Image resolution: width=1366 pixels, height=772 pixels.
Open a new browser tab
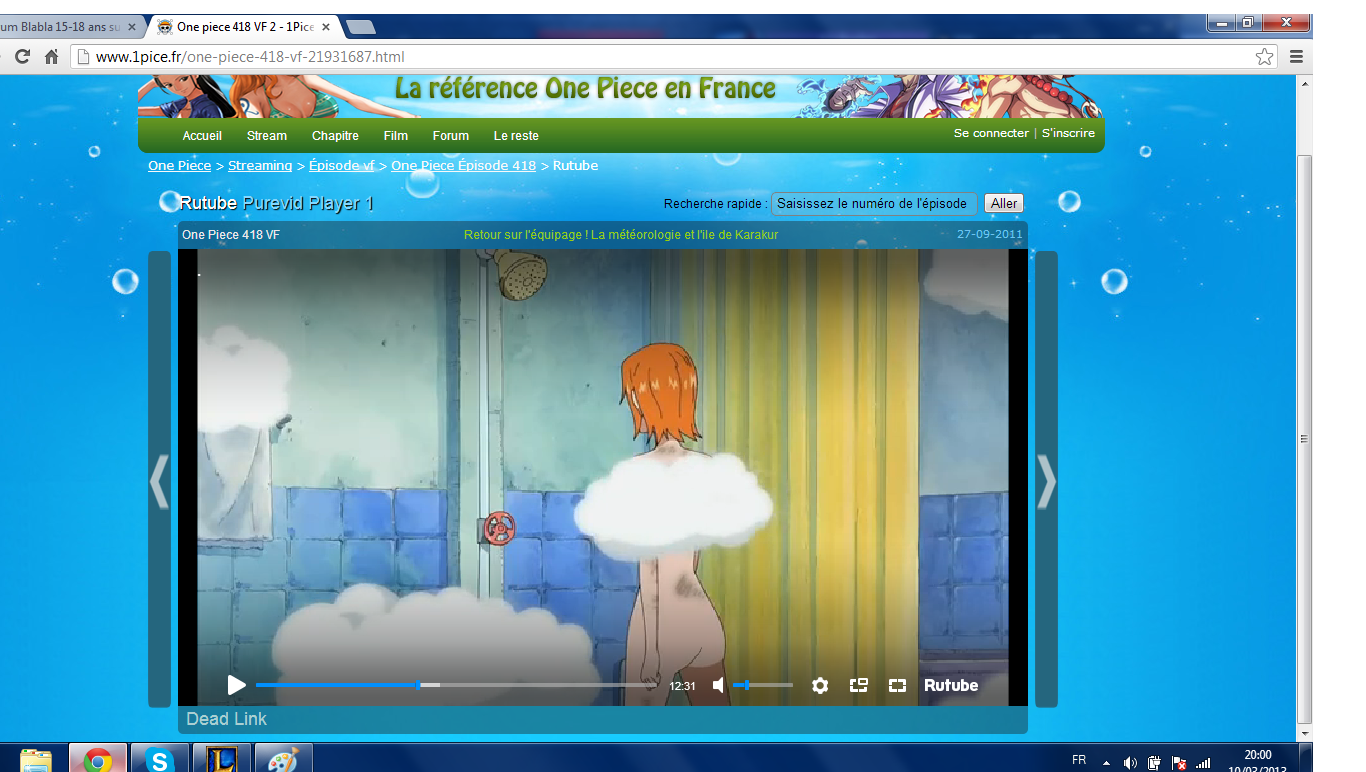tap(361, 27)
